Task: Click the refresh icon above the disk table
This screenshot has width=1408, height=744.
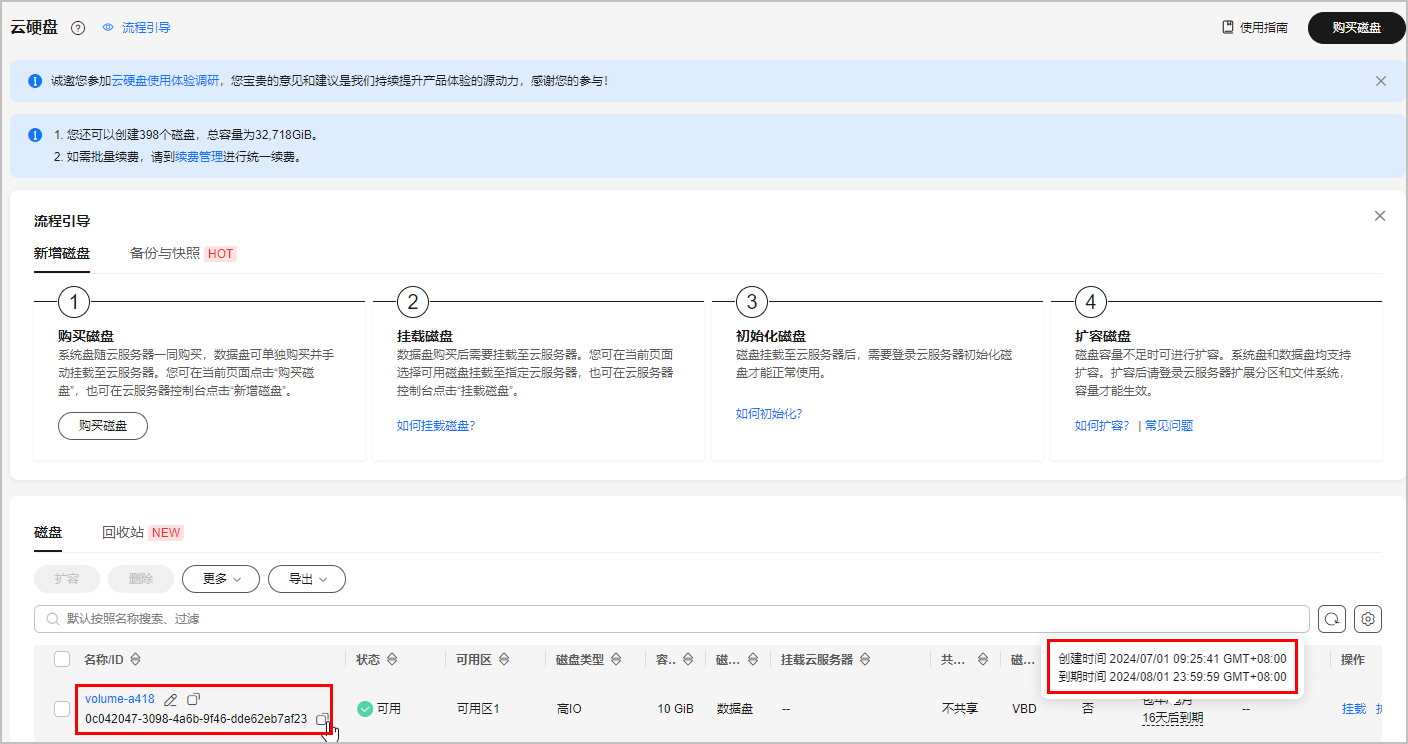Action: pos(1332,618)
